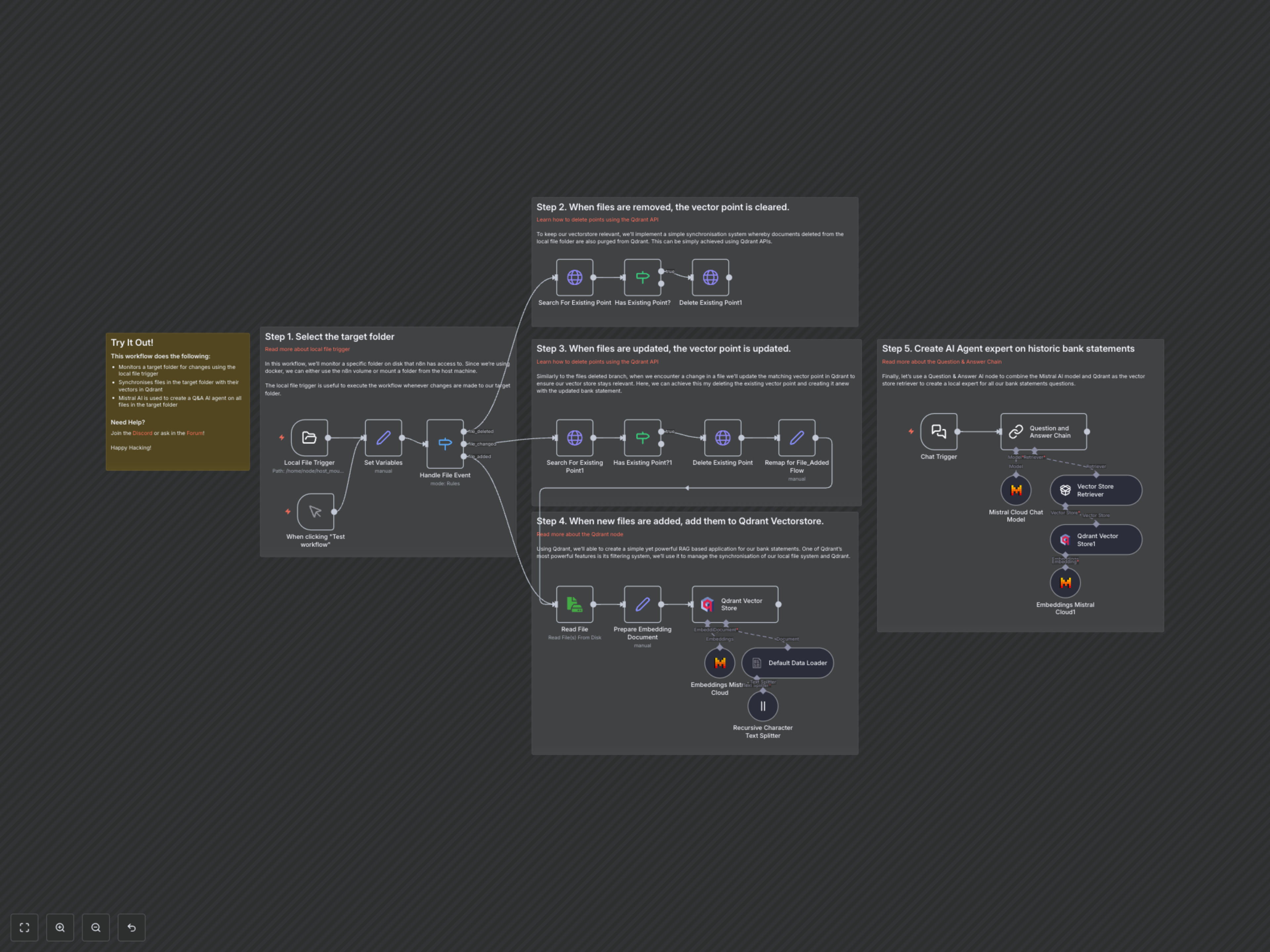Select the Question and Answer Chain node

[1043, 431]
